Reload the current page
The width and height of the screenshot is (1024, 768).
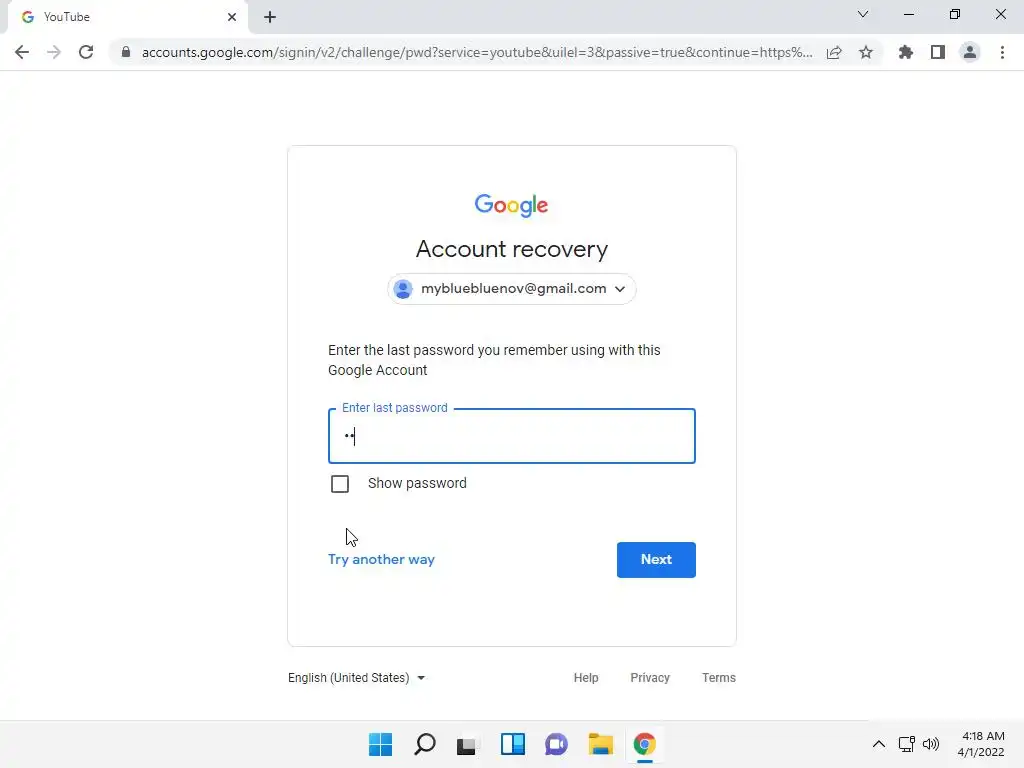(86, 52)
